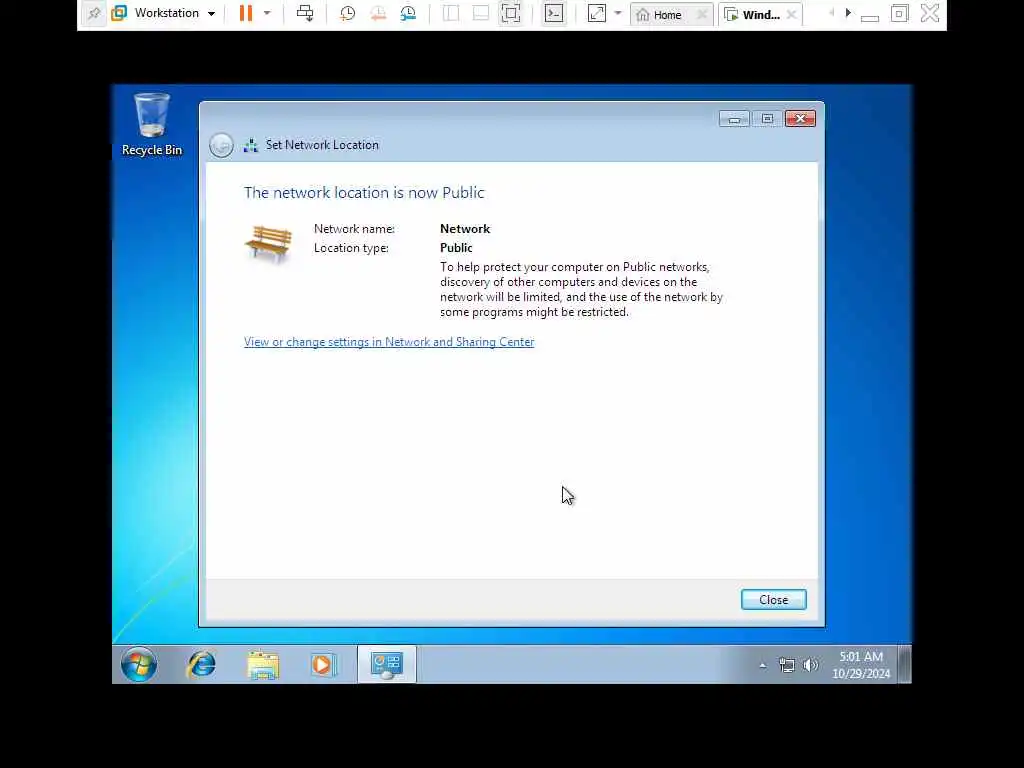Open Recycle Bin on the desktop
The image size is (1024, 768).
coord(152,124)
